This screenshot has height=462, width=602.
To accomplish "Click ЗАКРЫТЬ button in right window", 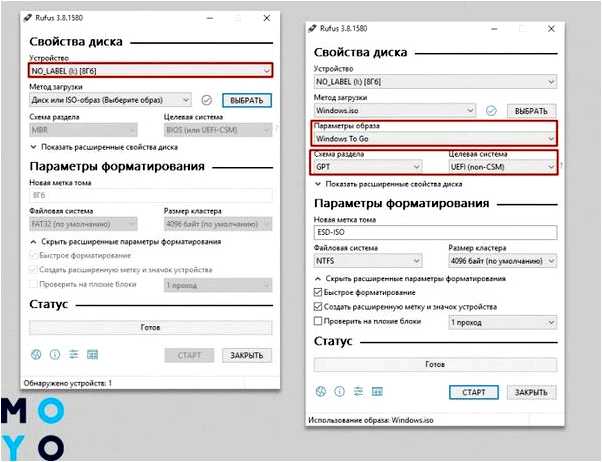I will 531,392.
